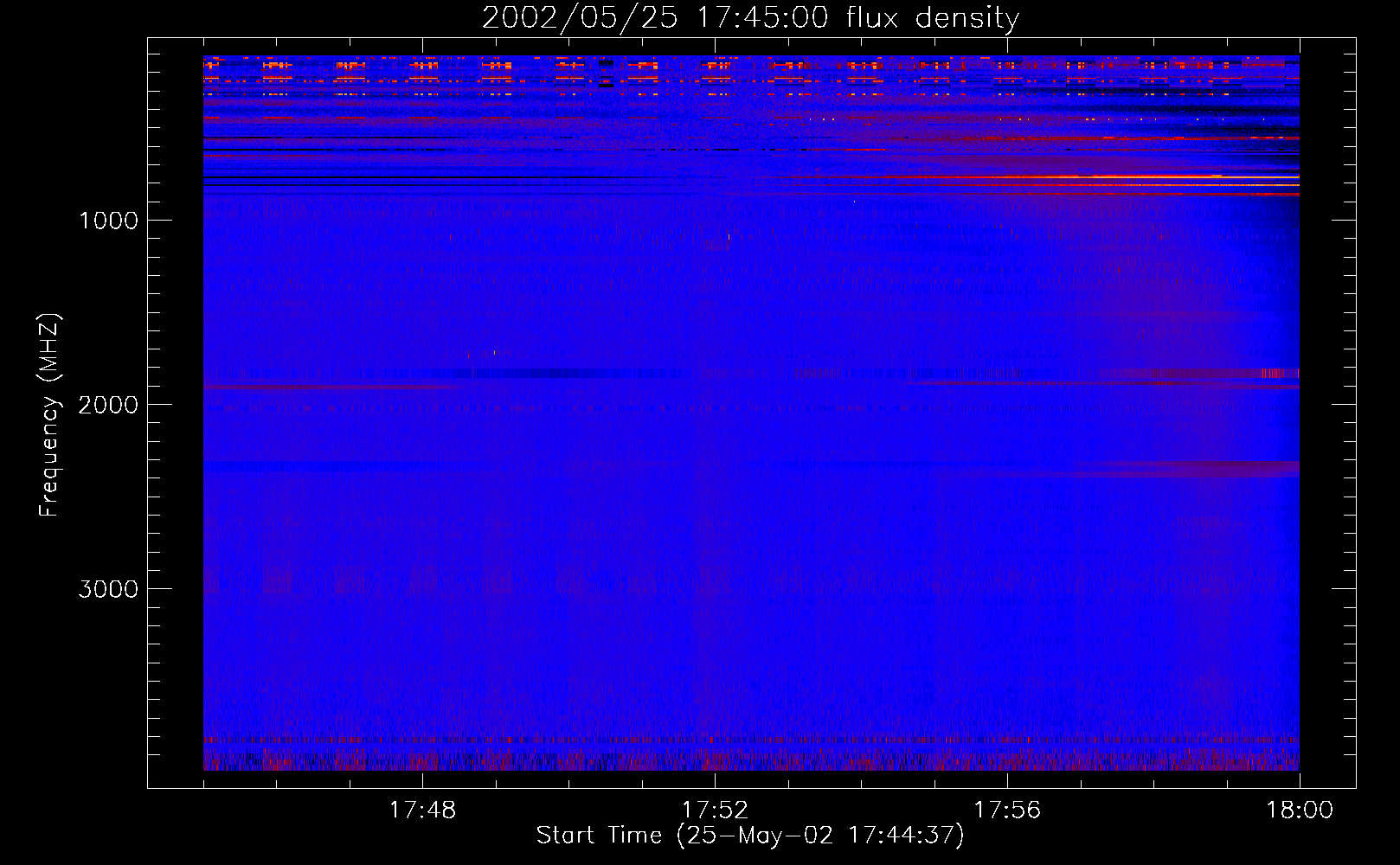Click the 2000 frequency tick label
Image resolution: width=1400 pixels, height=865 pixels.
[x=108, y=405]
